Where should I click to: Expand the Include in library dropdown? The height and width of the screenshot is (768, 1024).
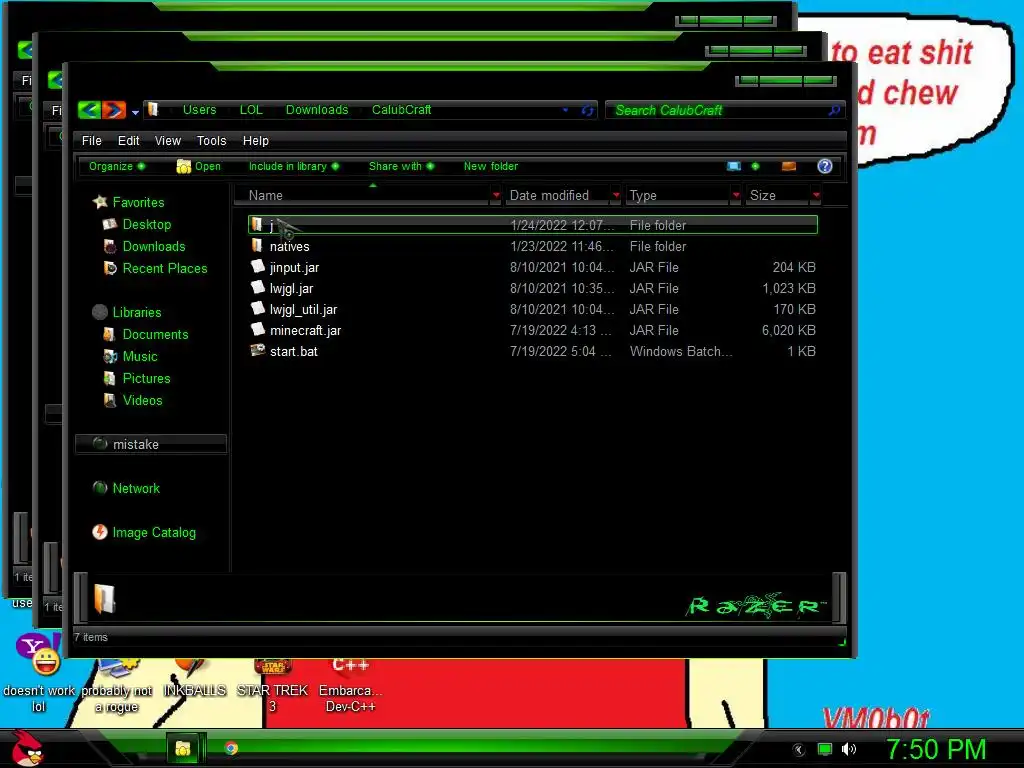point(293,166)
